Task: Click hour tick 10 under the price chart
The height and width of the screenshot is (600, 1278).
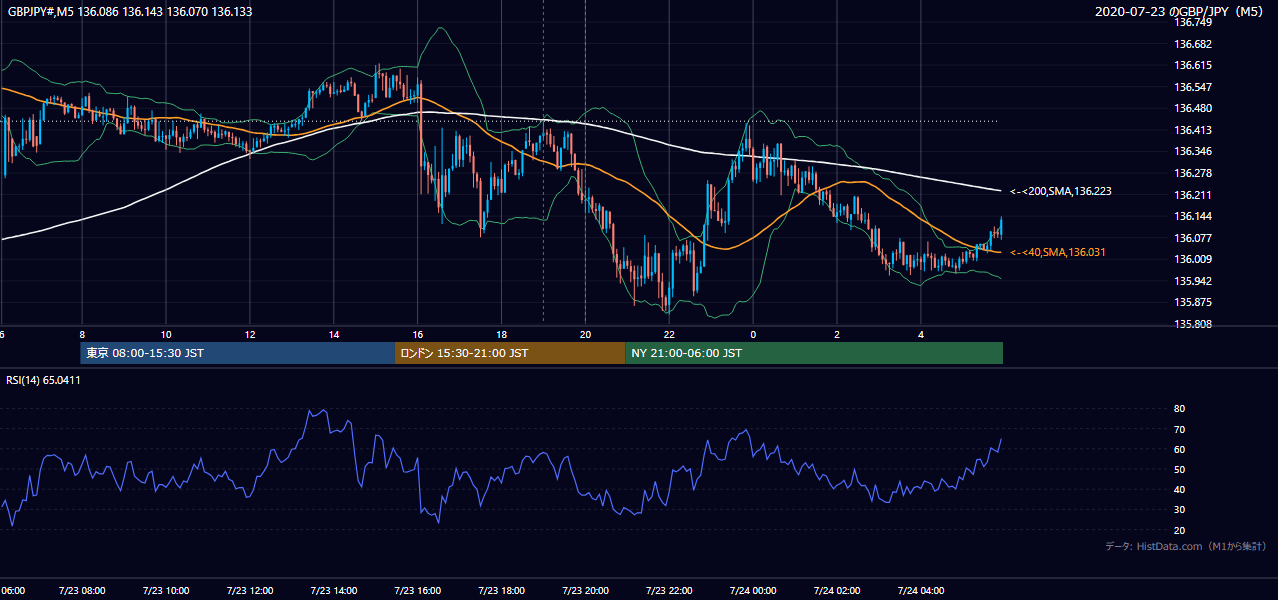Action: pos(166,335)
